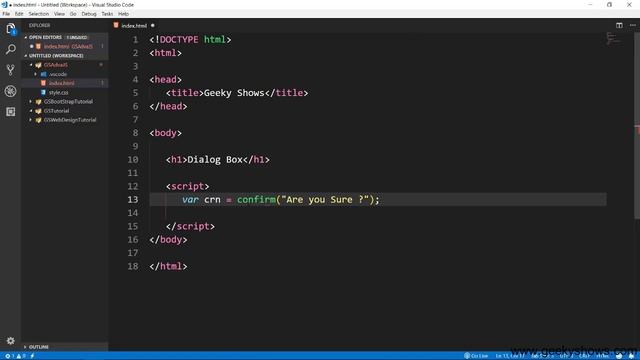Image resolution: width=640 pixels, height=360 pixels.
Task: Click the lightning bolt status bar icon
Action: pyautogui.click(x=32, y=356)
